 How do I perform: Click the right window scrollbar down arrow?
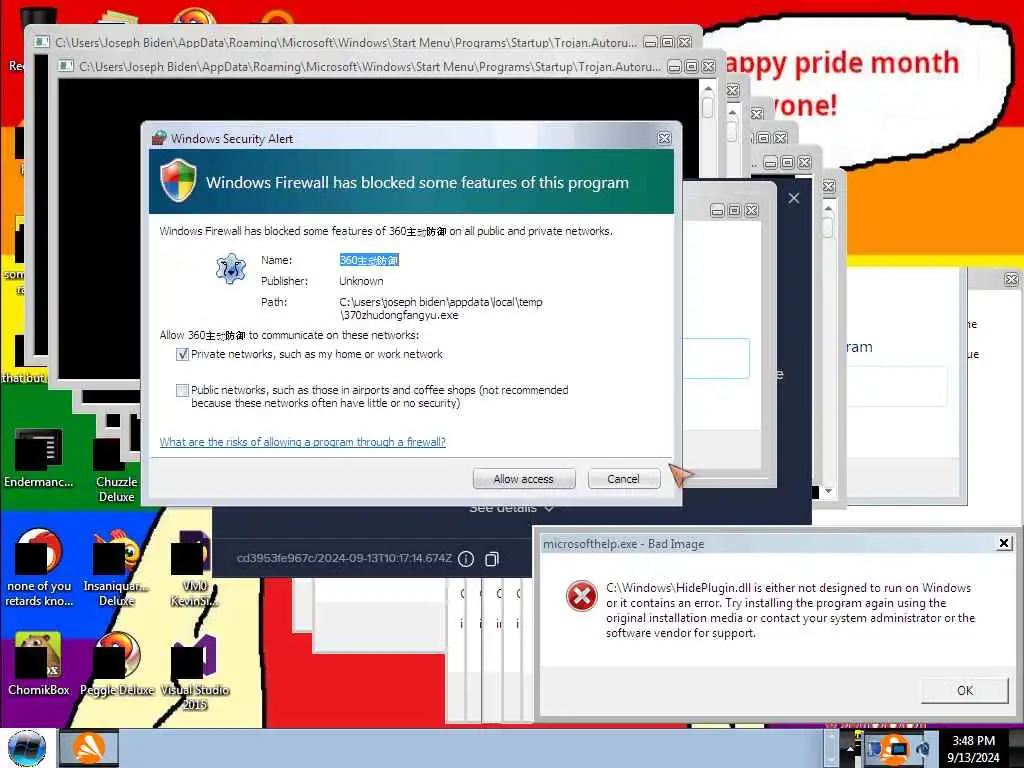(828, 491)
